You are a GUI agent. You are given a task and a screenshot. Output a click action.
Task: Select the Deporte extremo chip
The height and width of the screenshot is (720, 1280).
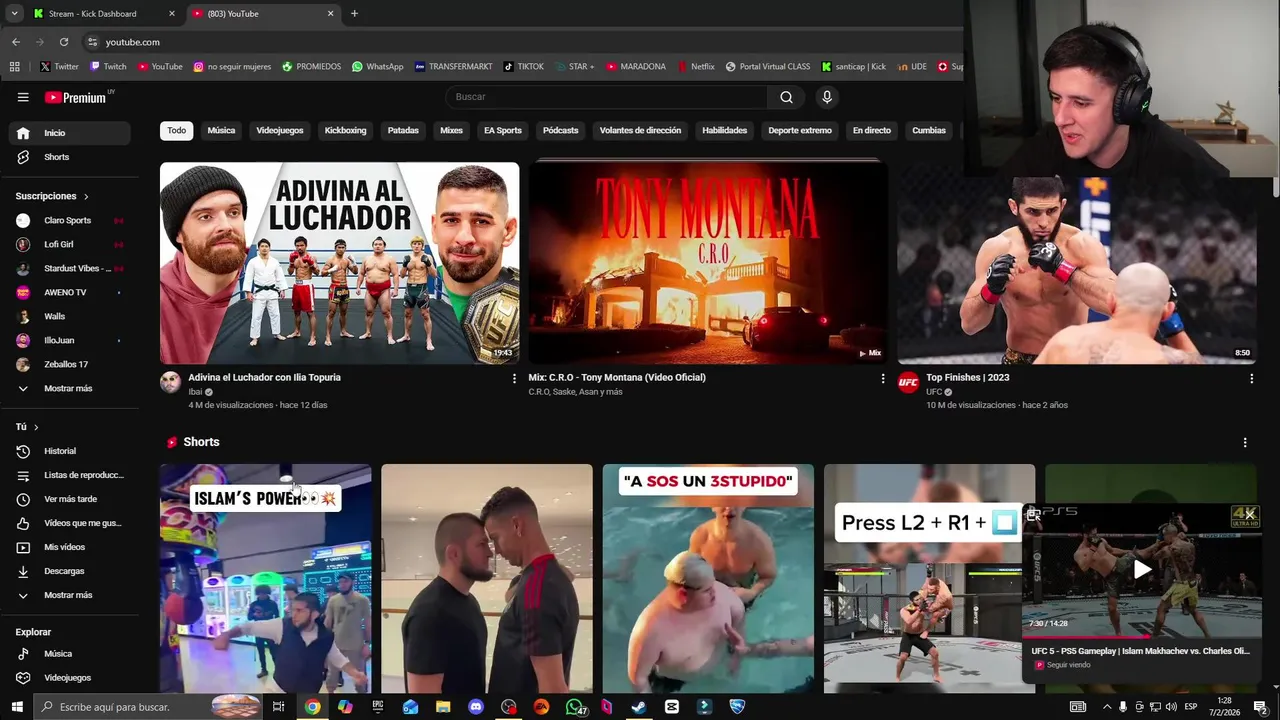tap(799, 131)
